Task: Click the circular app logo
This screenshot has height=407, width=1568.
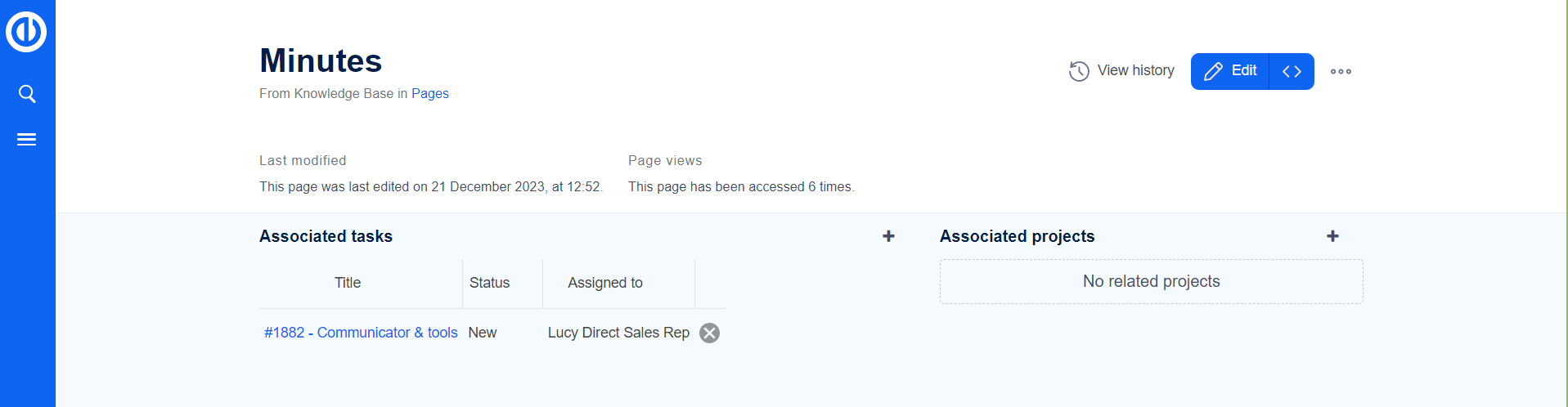Action: click(26, 32)
